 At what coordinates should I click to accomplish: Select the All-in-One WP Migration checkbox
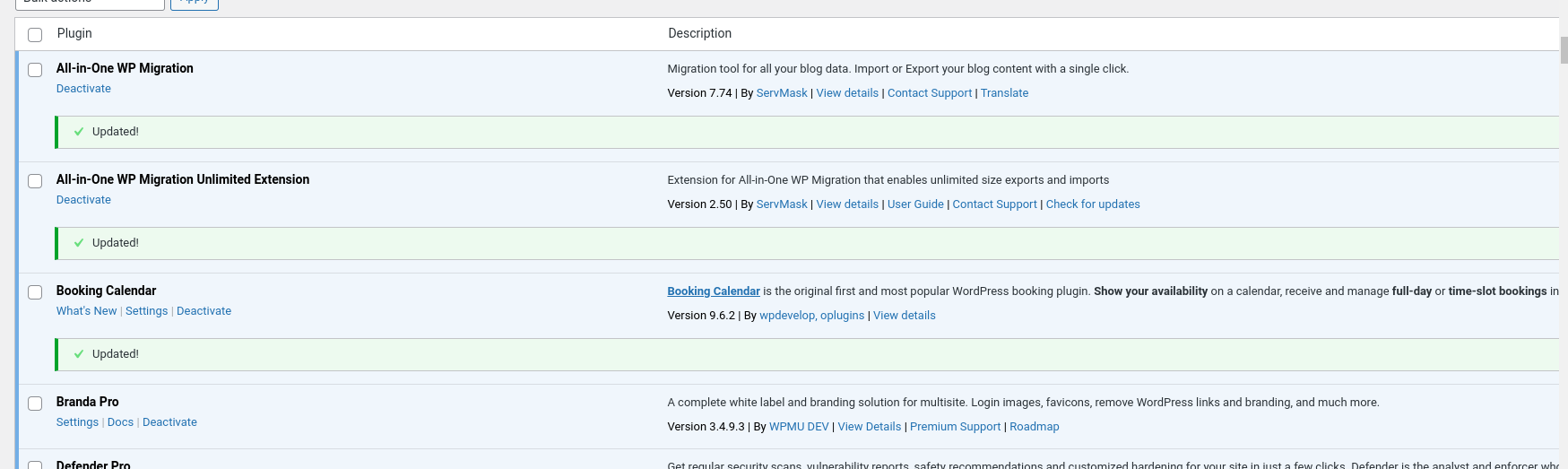35,70
